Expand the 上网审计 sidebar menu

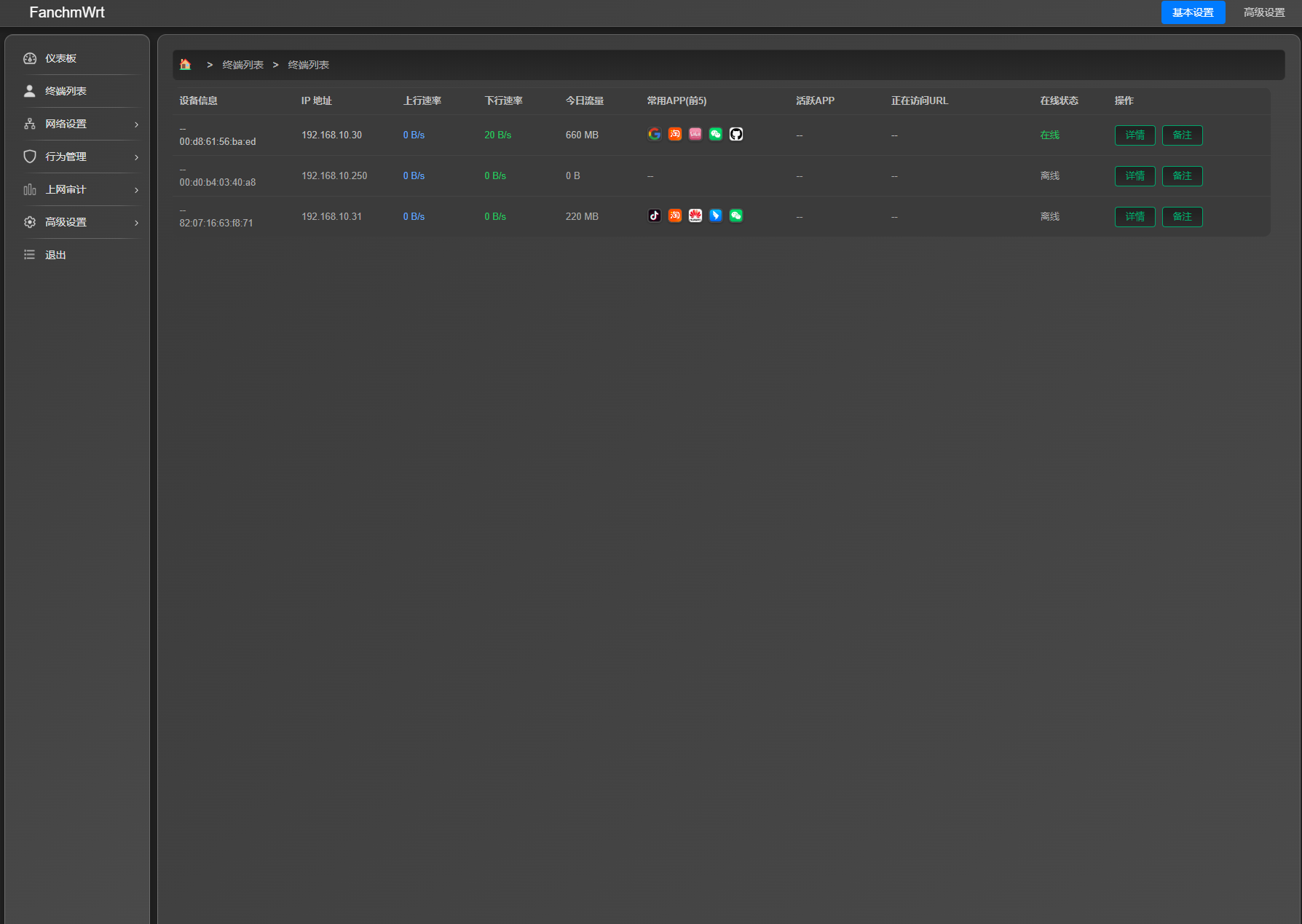(x=80, y=189)
